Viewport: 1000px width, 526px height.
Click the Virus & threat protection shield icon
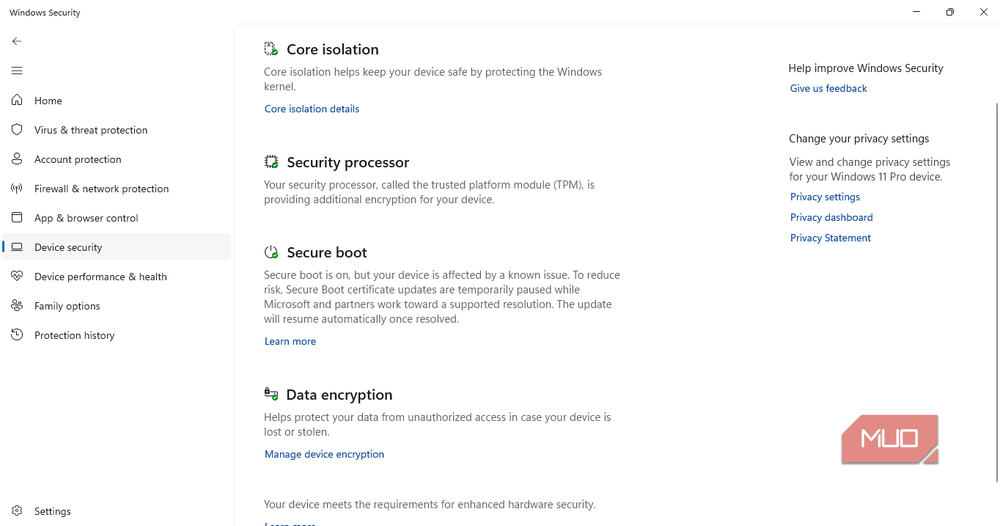click(x=17, y=129)
